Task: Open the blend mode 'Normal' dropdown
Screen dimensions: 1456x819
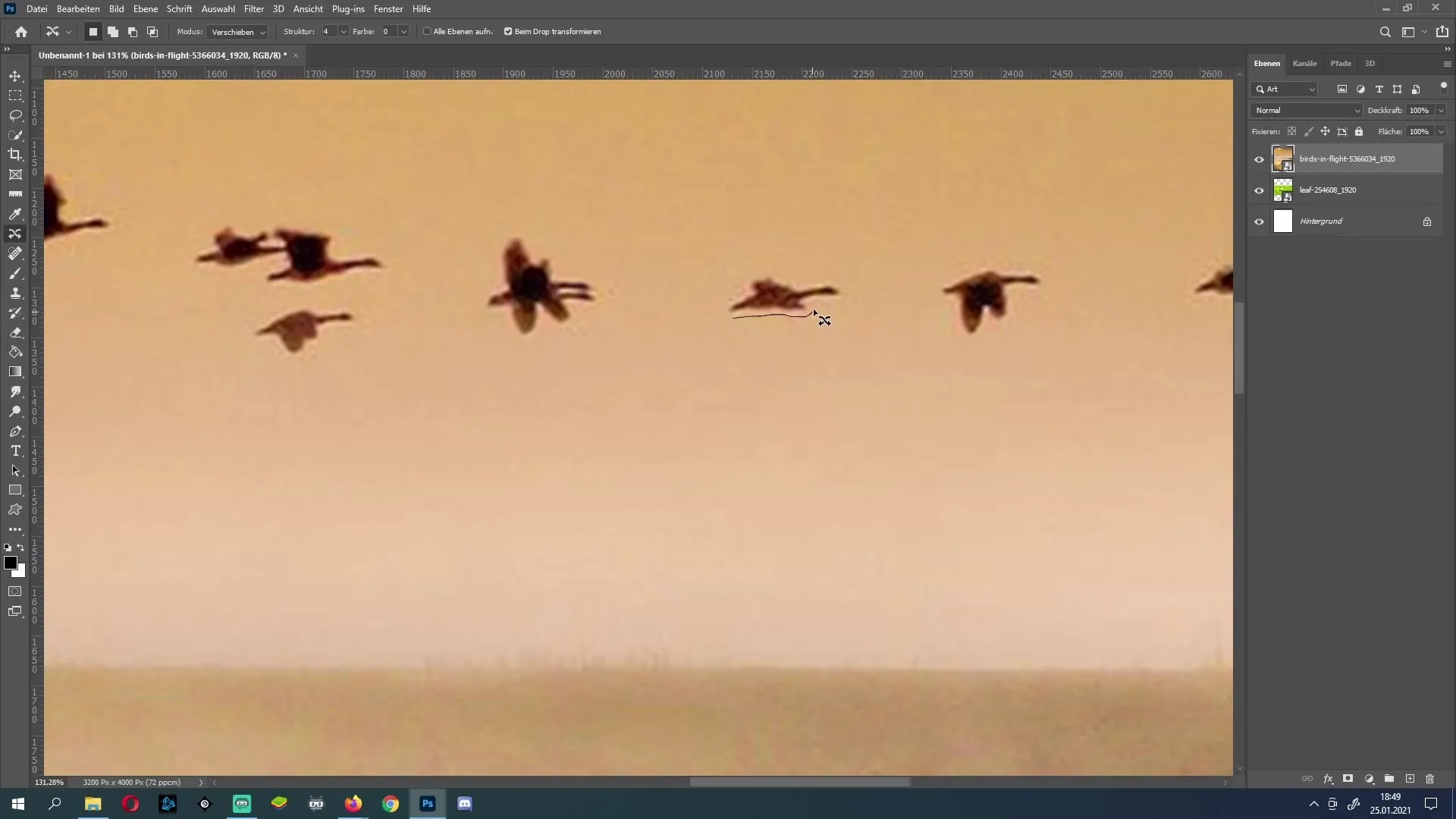Action: point(1307,111)
